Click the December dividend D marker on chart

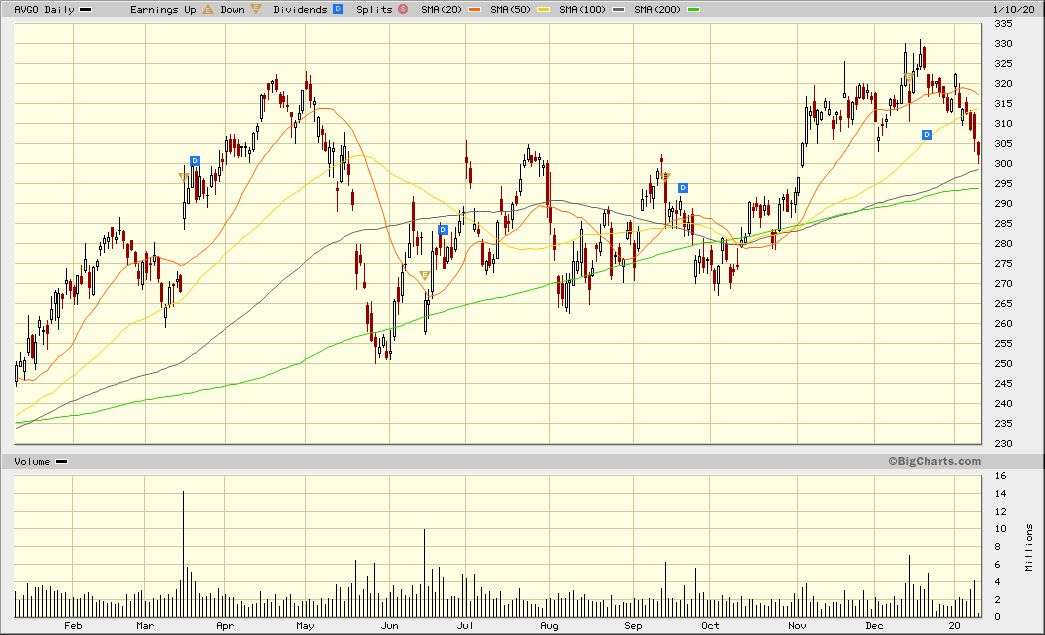(x=927, y=134)
